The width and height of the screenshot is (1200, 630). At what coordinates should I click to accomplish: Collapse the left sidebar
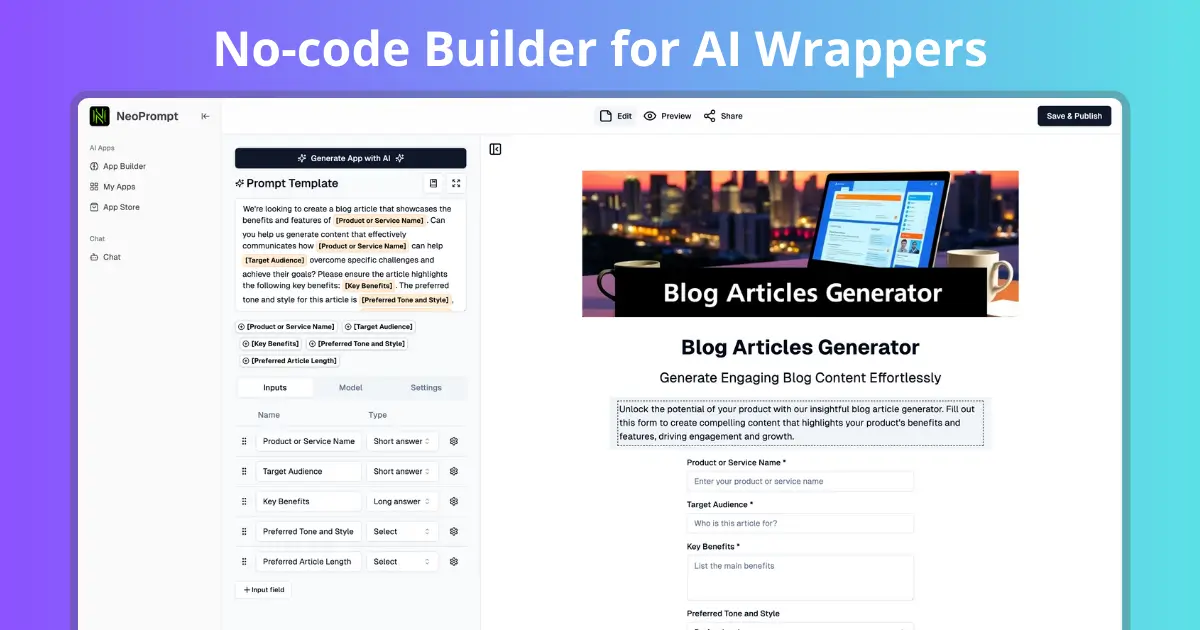[x=204, y=115]
